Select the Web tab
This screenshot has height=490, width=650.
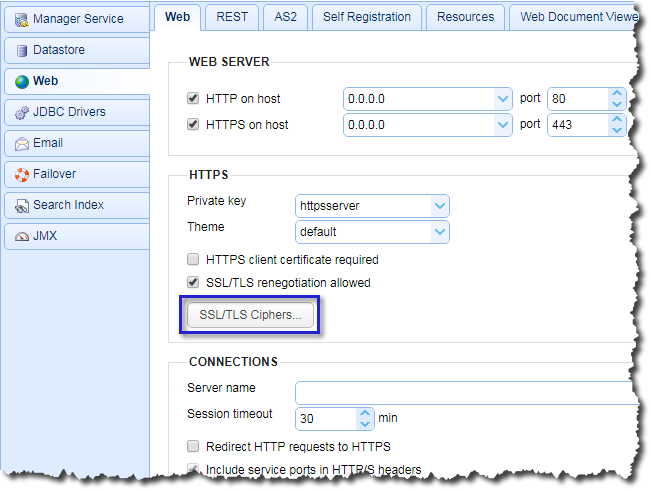click(x=177, y=17)
